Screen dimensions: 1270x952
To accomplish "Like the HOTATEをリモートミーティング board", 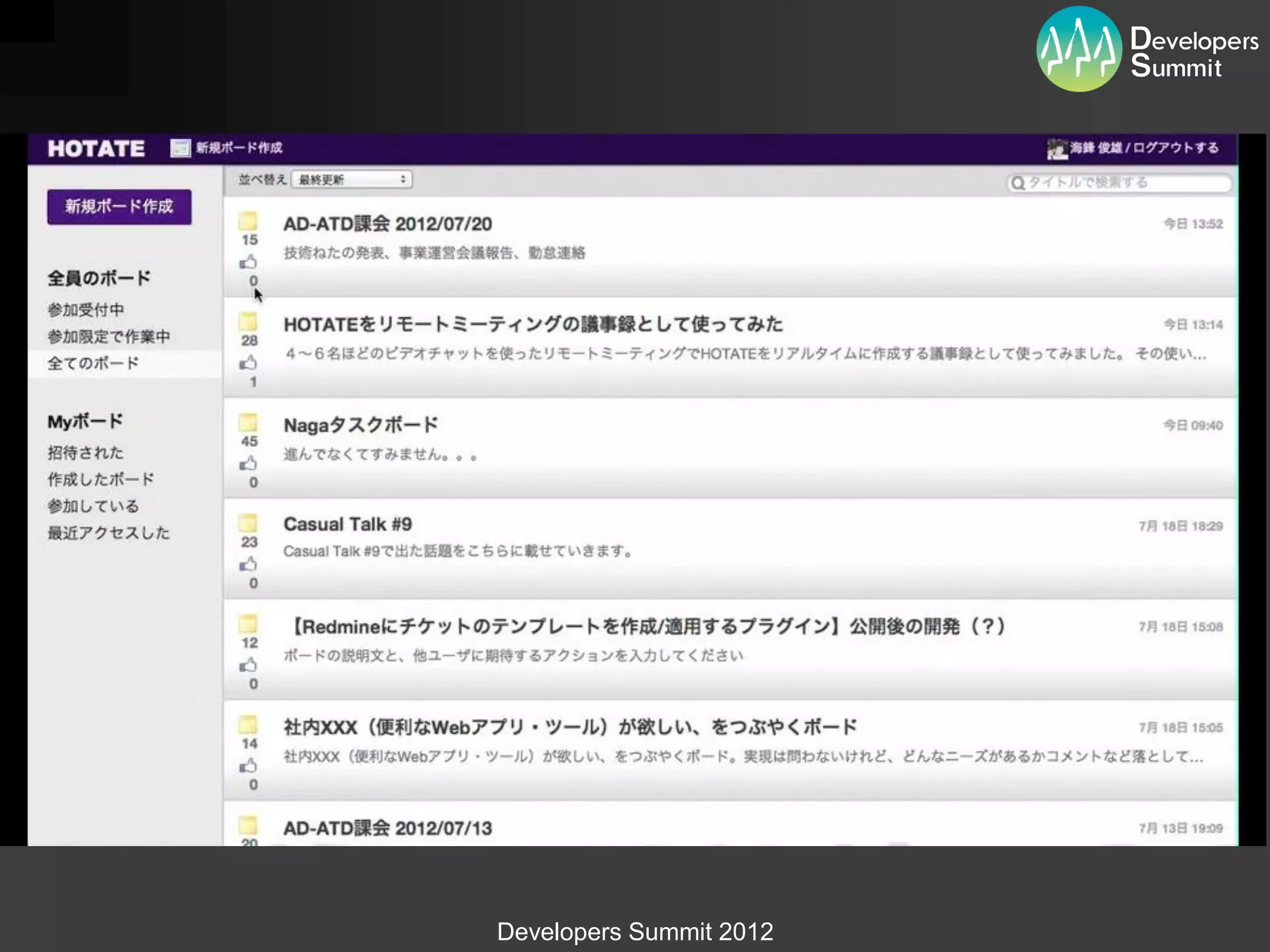I will (248, 362).
